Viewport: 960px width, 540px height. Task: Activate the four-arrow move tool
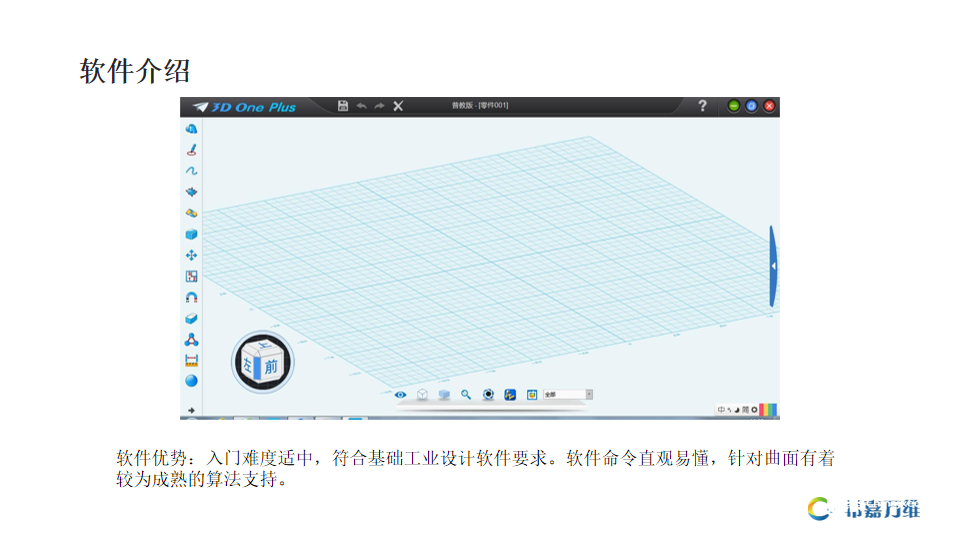(191, 255)
